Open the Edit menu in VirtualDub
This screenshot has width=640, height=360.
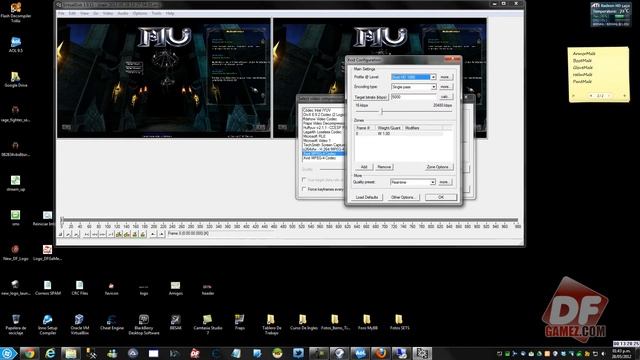pos(72,13)
